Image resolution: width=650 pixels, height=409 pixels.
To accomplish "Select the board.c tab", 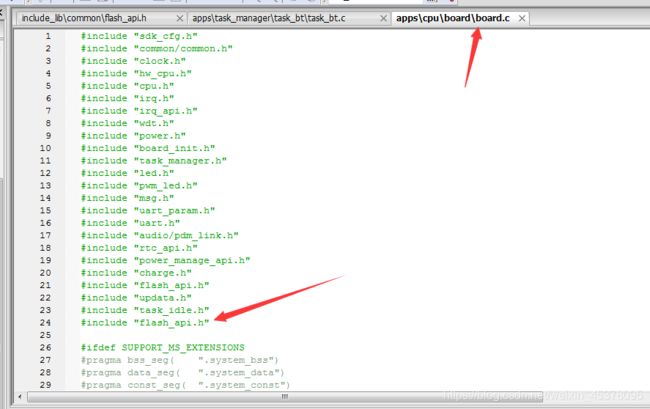I will tap(453, 18).
